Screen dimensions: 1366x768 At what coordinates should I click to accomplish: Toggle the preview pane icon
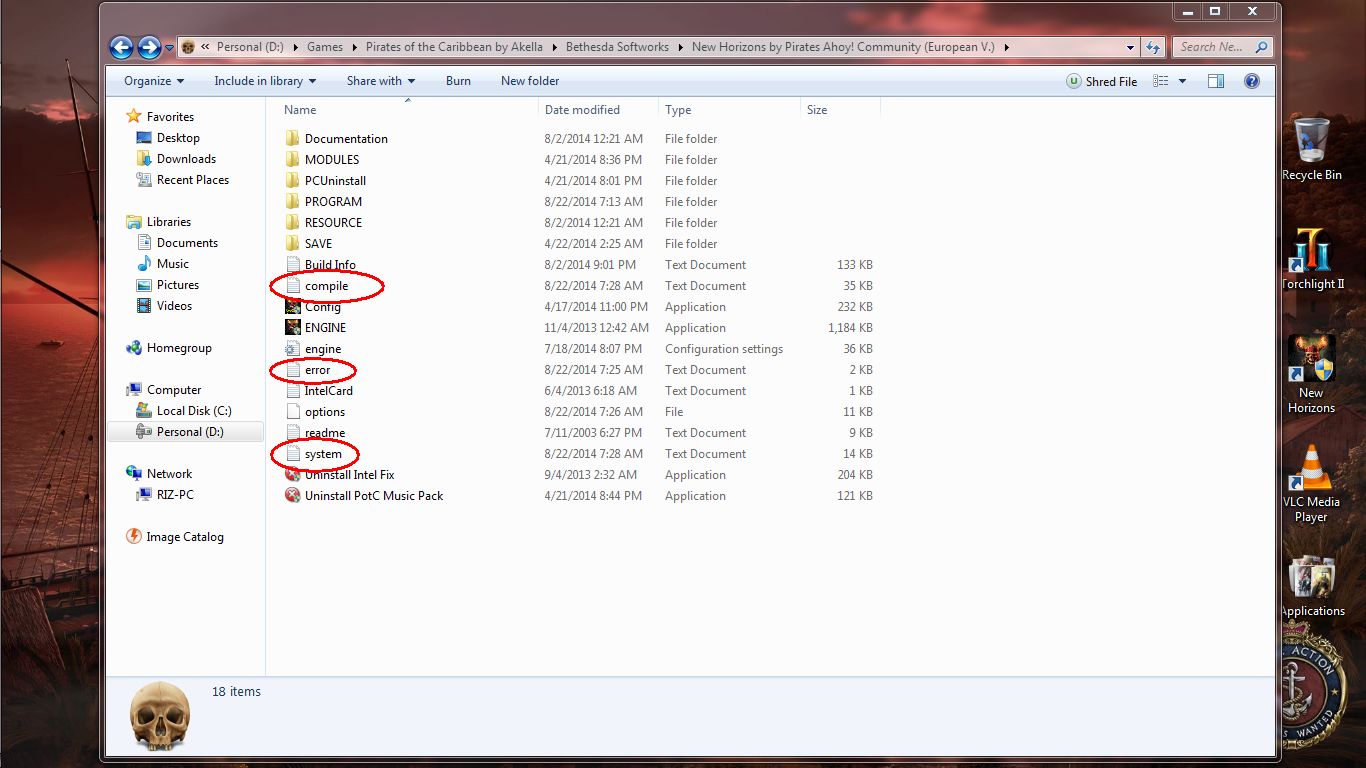[x=1216, y=81]
